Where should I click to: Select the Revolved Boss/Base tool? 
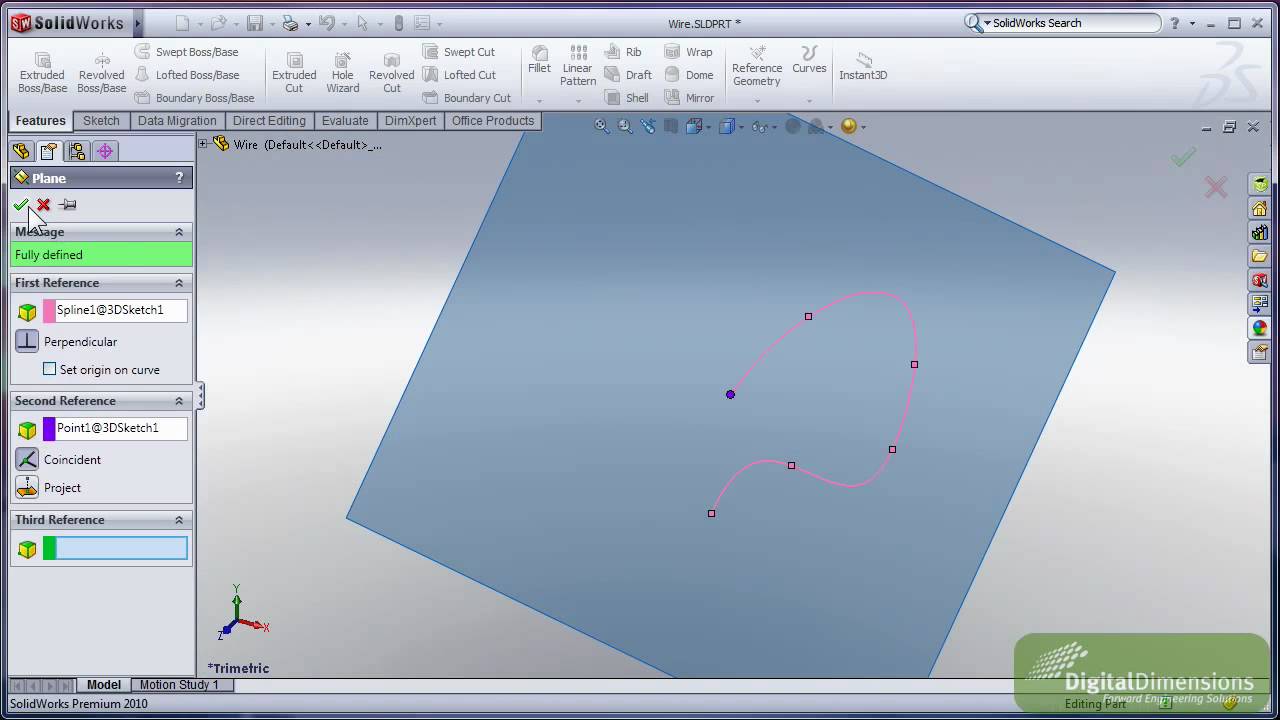[101, 73]
